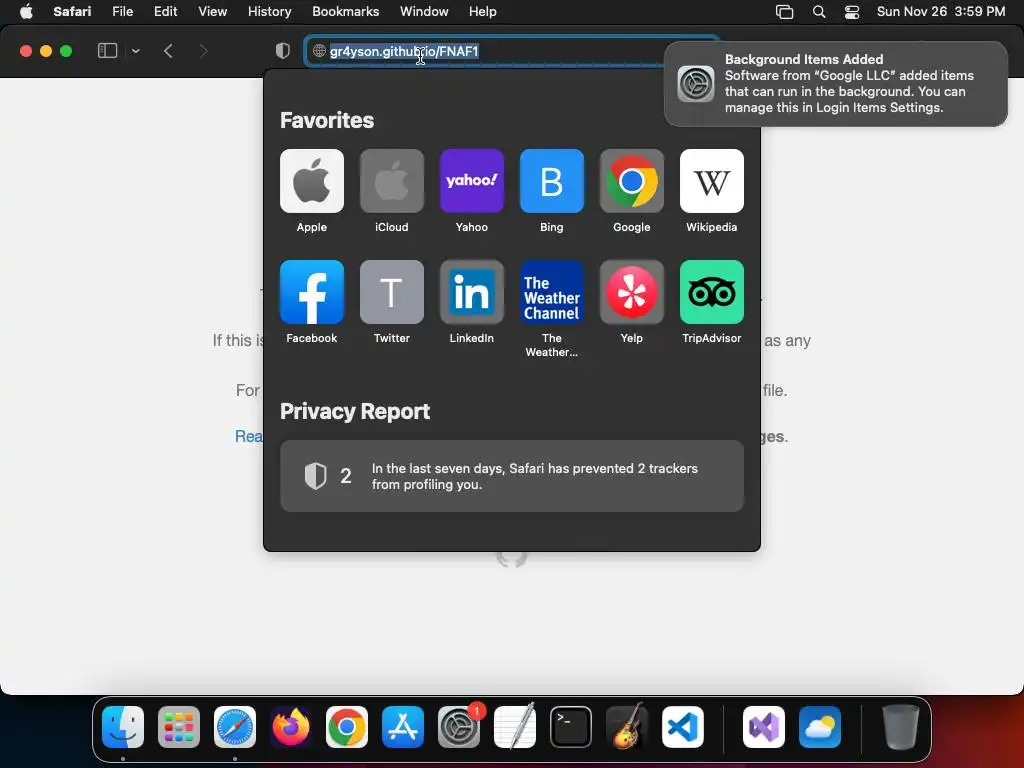Open the iCloud favorite tile
Screen dimensions: 1024x768
pyautogui.click(x=392, y=181)
